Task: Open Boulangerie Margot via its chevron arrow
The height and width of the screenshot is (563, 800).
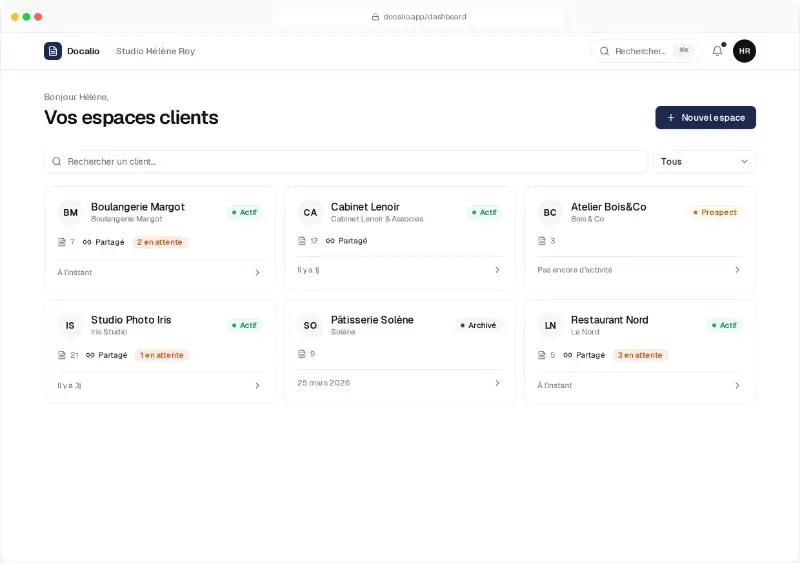Action: (257, 273)
